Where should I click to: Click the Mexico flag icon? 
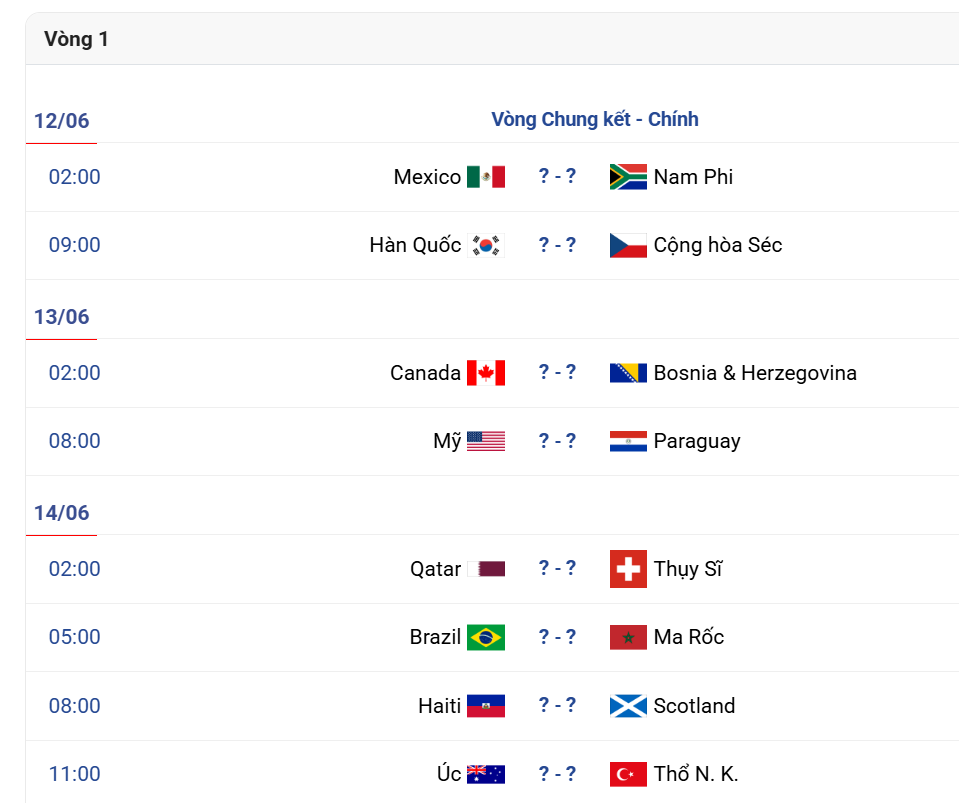click(x=486, y=177)
